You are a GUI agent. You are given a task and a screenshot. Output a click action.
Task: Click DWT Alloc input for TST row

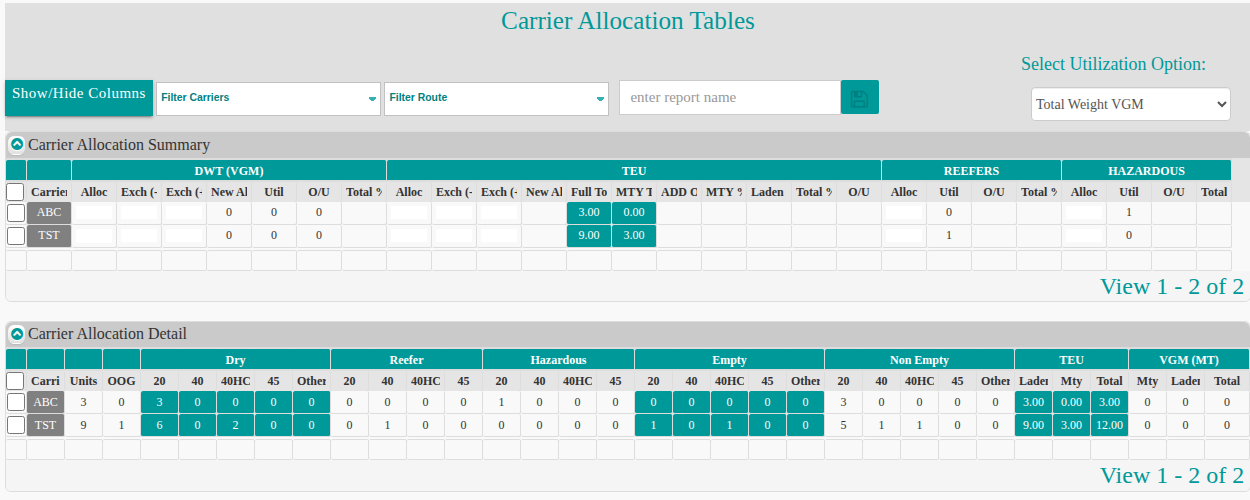click(x=94, y=235)
